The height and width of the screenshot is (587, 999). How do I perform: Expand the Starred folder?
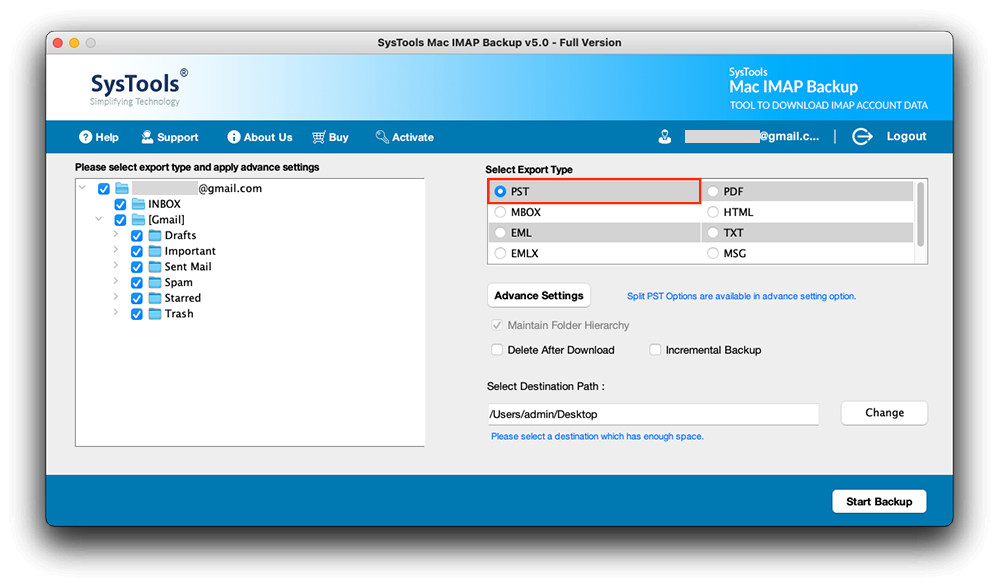click(115, 296)
